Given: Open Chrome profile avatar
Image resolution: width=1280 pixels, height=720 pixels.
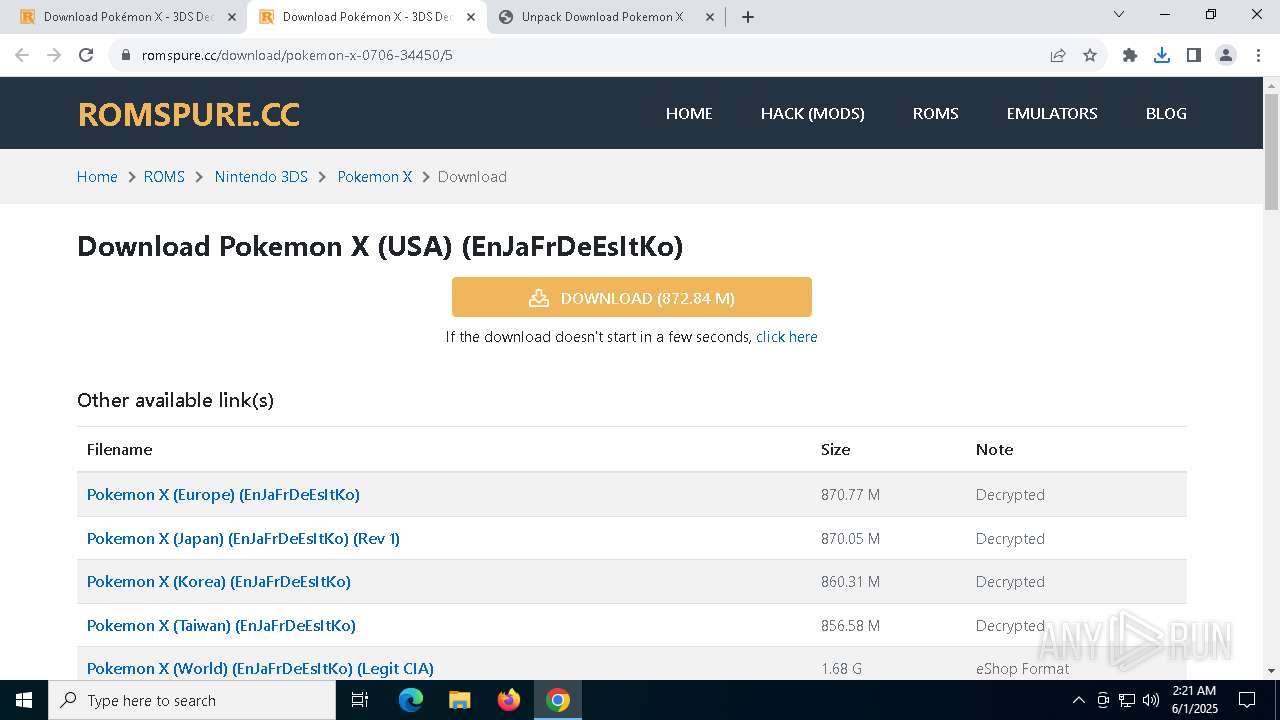Looking at the screenshot, I should [1226, 55].
